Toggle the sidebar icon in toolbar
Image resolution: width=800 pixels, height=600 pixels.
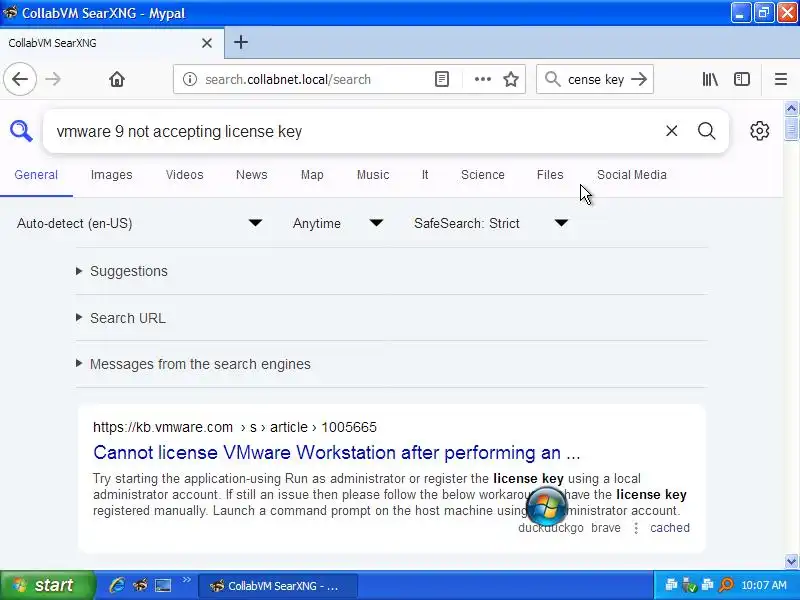click(742, 79)
